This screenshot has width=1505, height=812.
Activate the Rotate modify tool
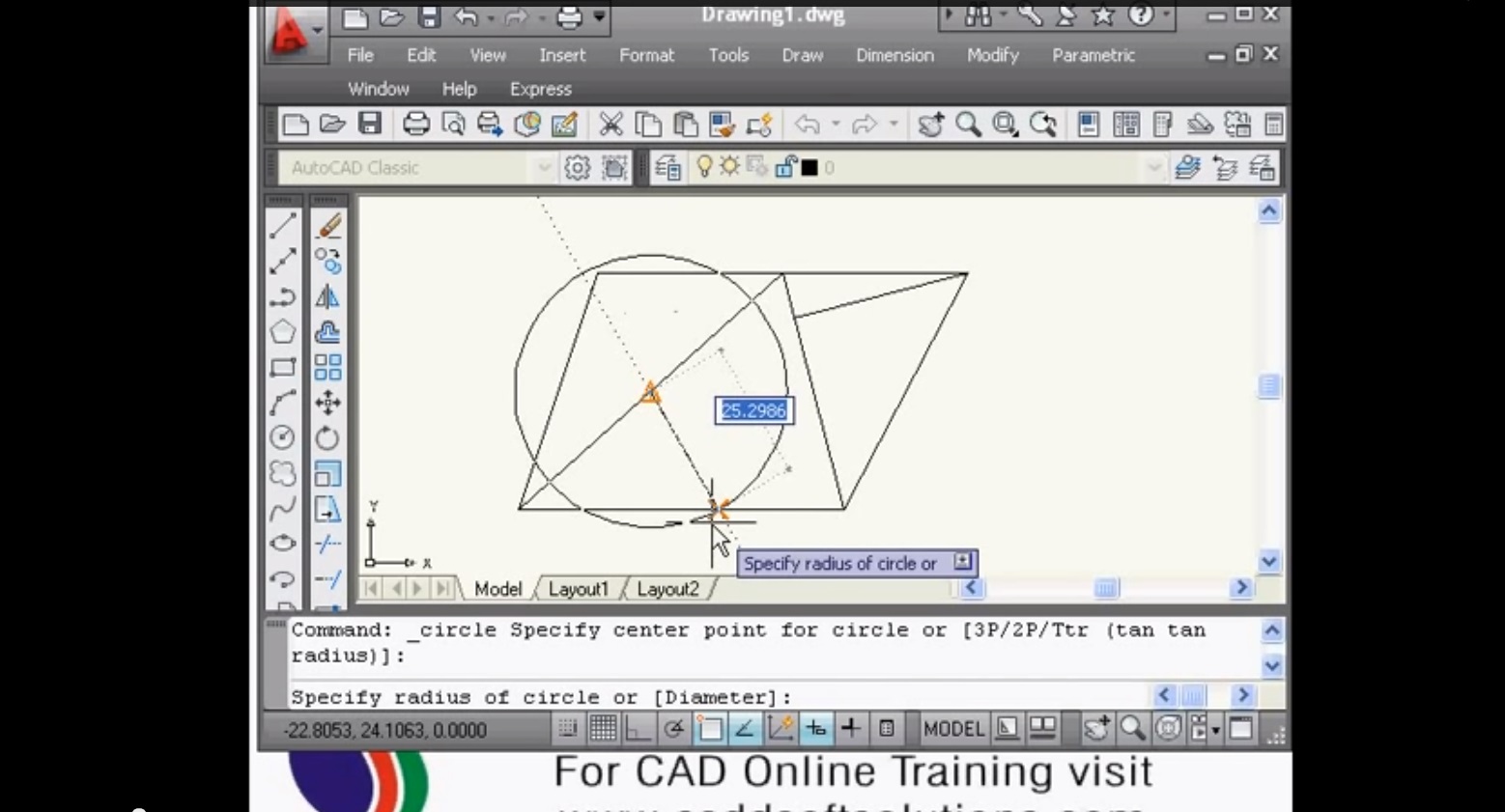(x=328, y=438)
